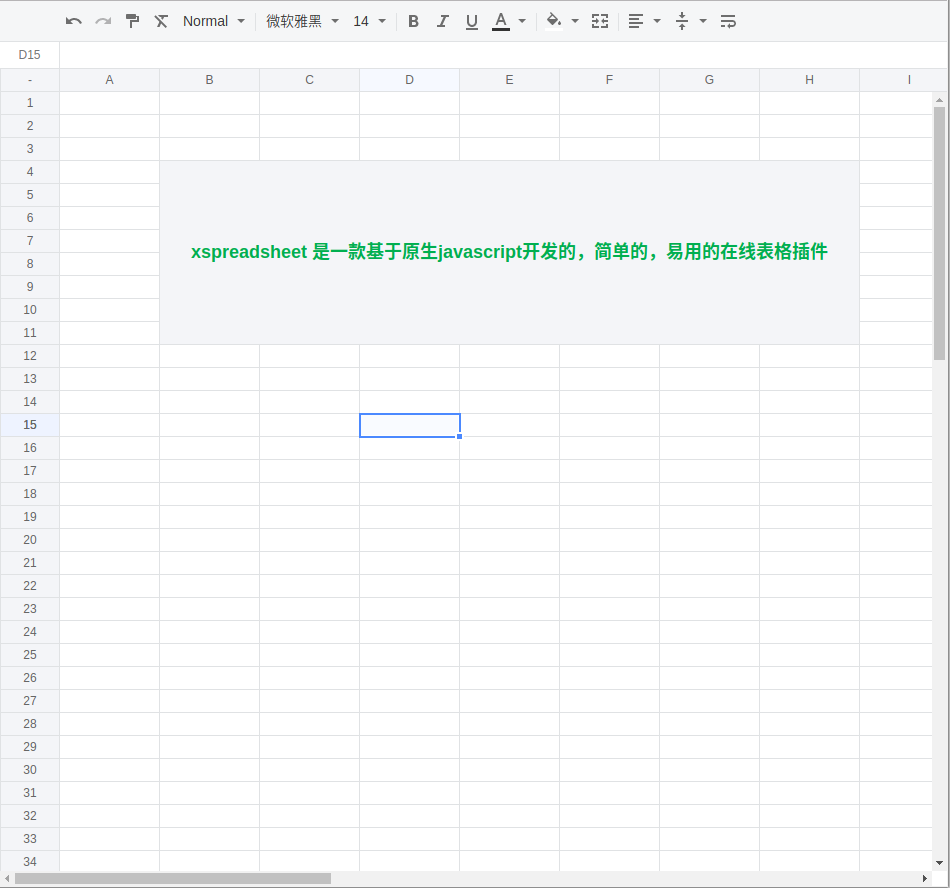Toggle italic formatting
Image resolution: width=950 pixels, height=888 pixels.
point(442,22)
